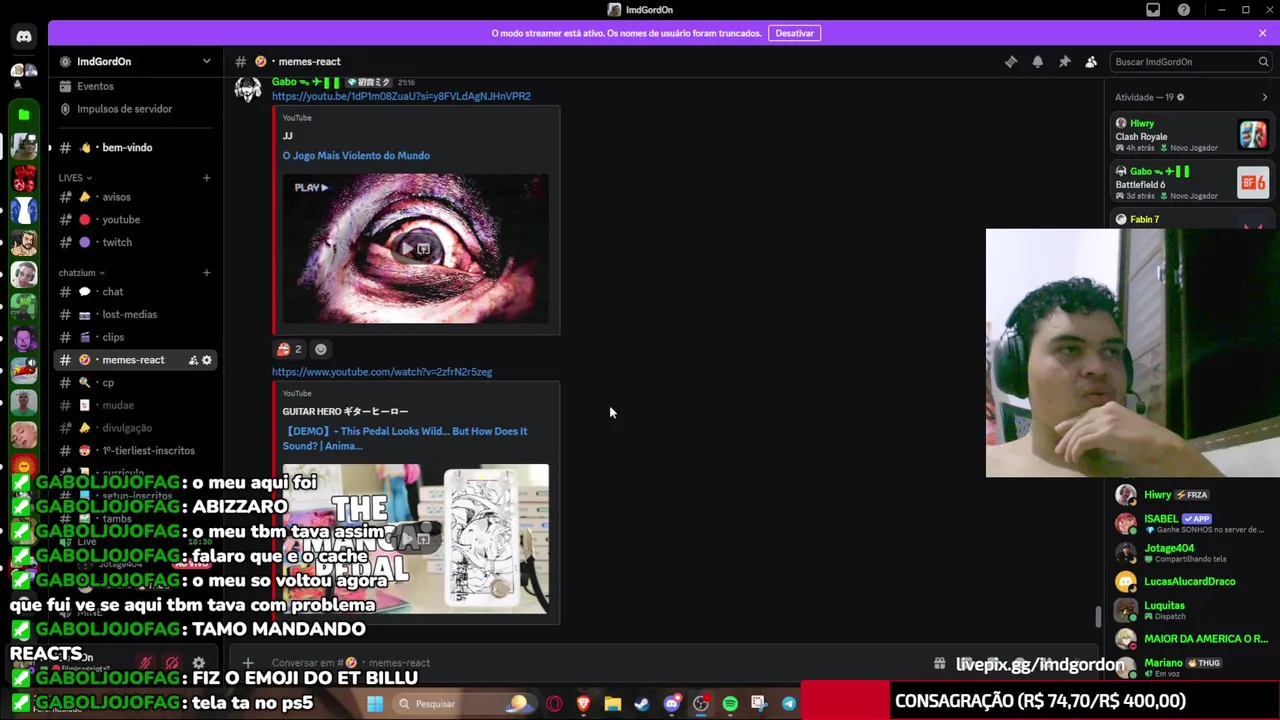Open 'This Pedal Looks Wild' title link

pos(405,438)
